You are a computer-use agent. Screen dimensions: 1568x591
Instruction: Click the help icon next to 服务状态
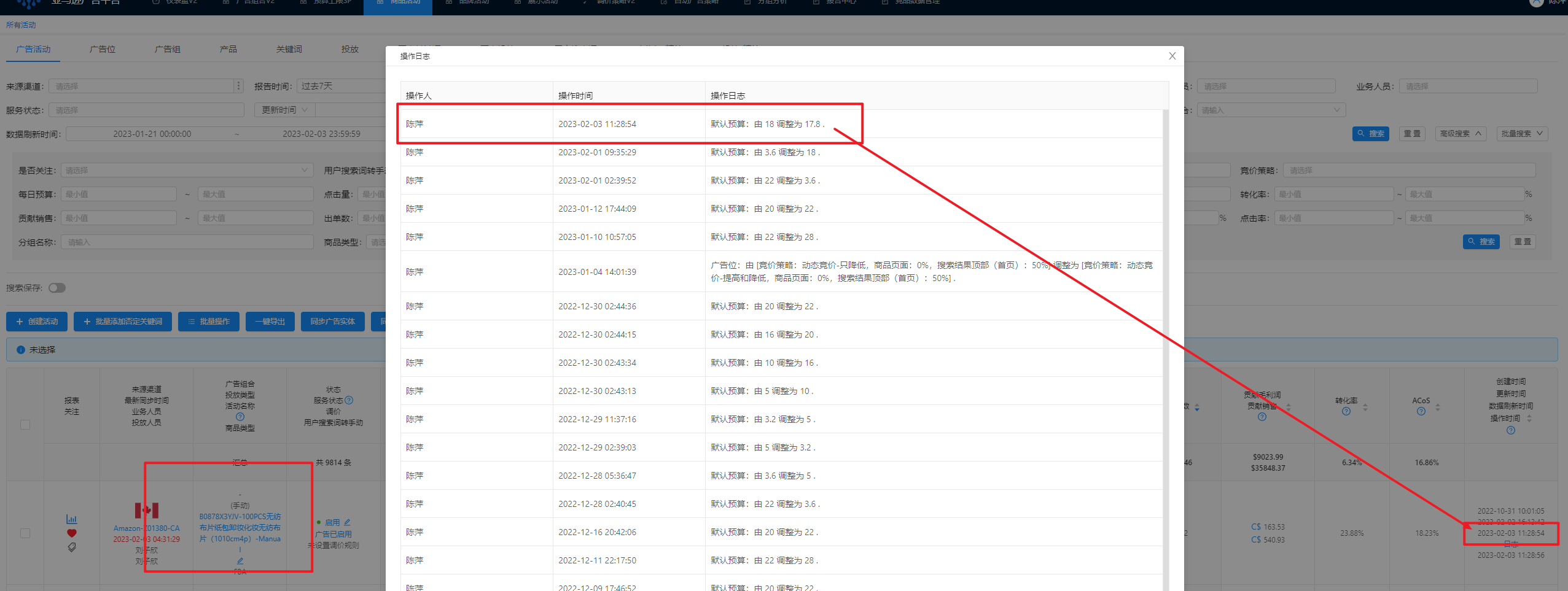point(349,400)
